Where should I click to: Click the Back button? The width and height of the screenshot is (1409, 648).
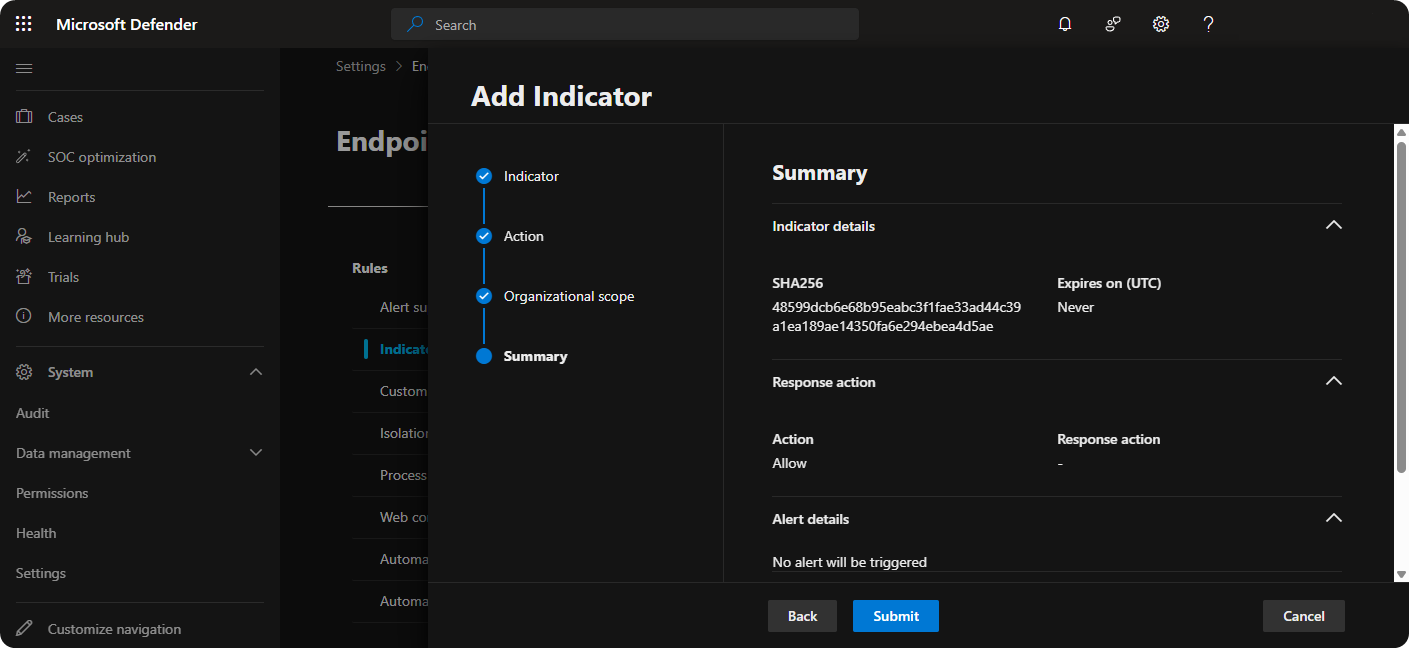tap(802, 616)
